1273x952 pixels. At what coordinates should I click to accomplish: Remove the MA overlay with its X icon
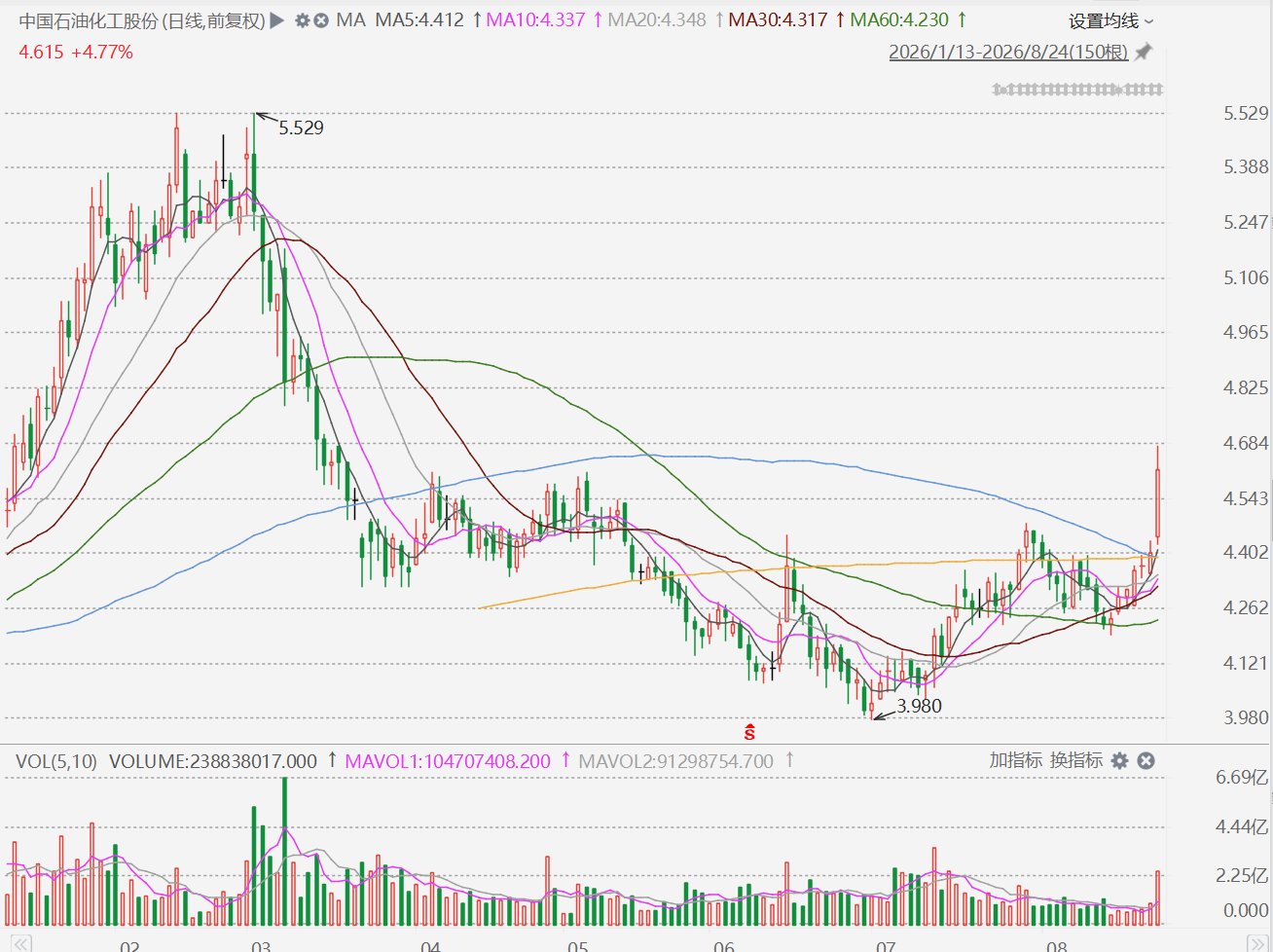322,20
